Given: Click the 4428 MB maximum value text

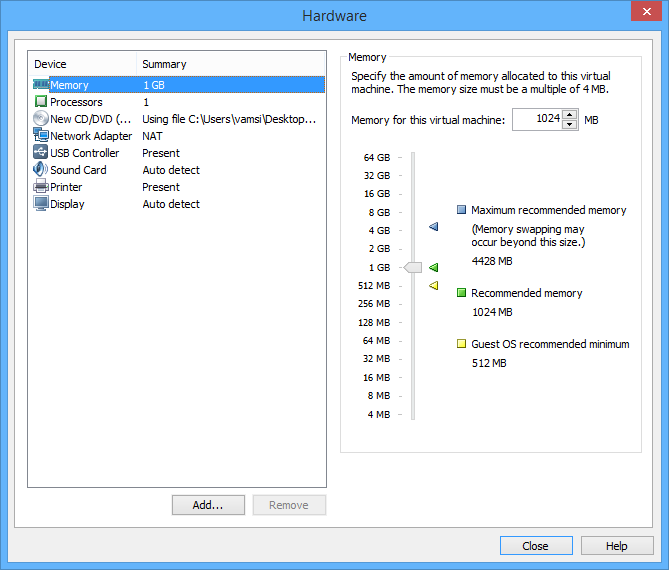Looking at the screenshot, I should click(x=492, y=261).
